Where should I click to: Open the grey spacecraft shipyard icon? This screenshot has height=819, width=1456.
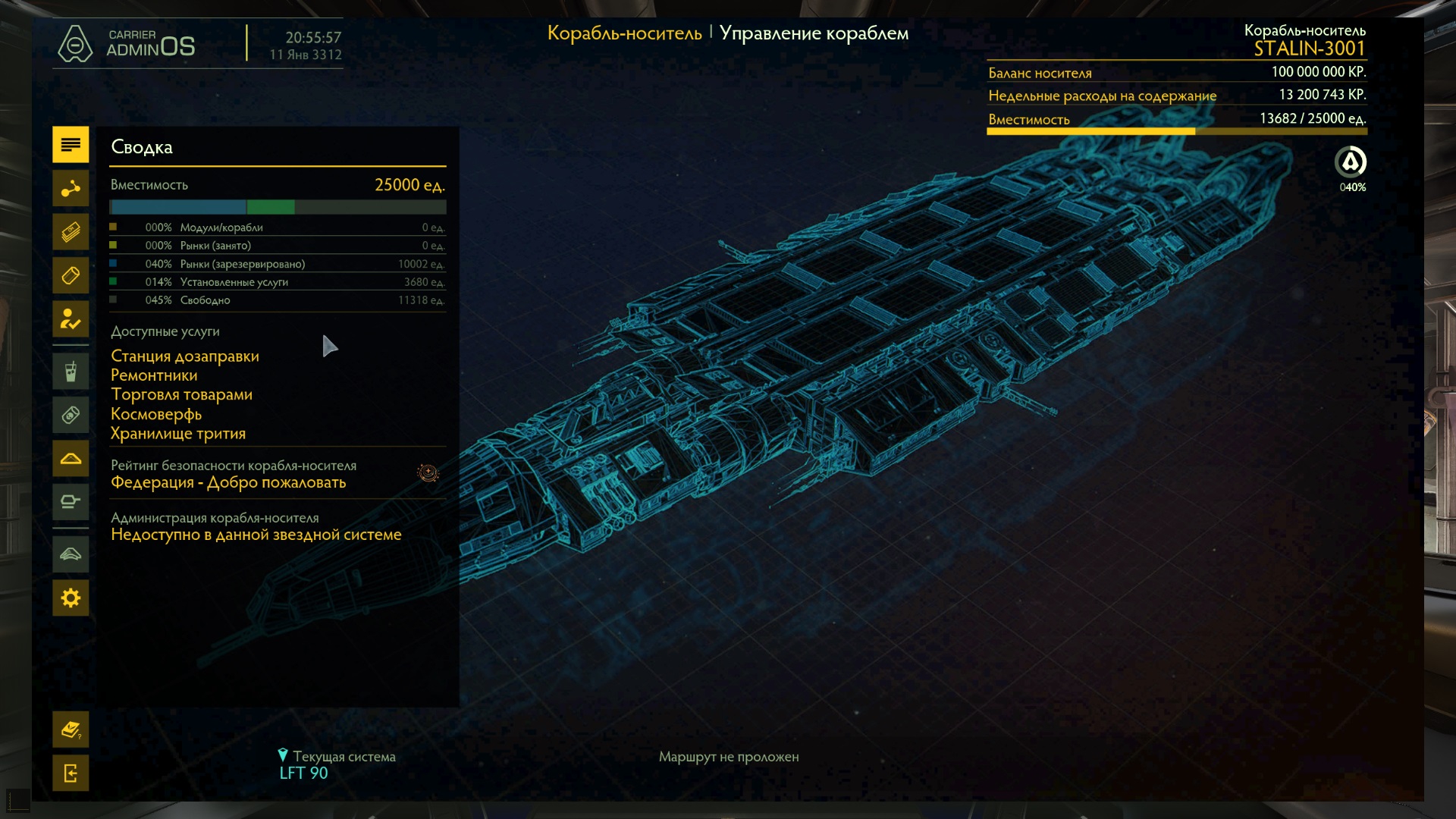pos(71,554)
